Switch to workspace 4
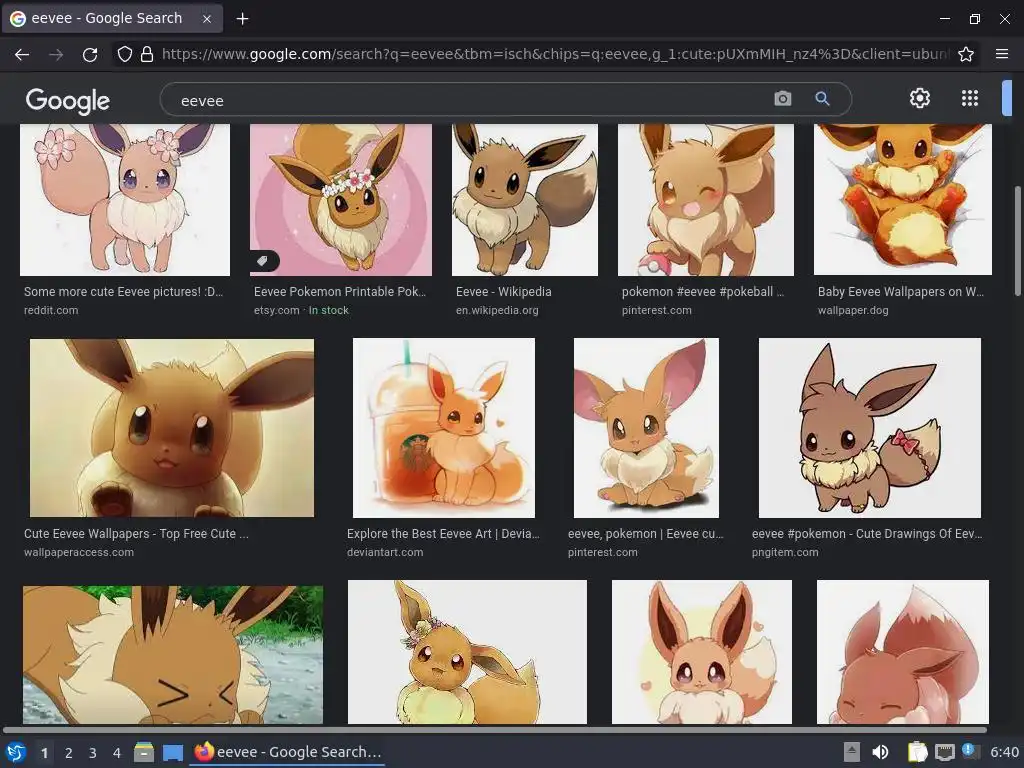Image resolution: width=1024 pixels, height=768 pixels. point(117,753)
